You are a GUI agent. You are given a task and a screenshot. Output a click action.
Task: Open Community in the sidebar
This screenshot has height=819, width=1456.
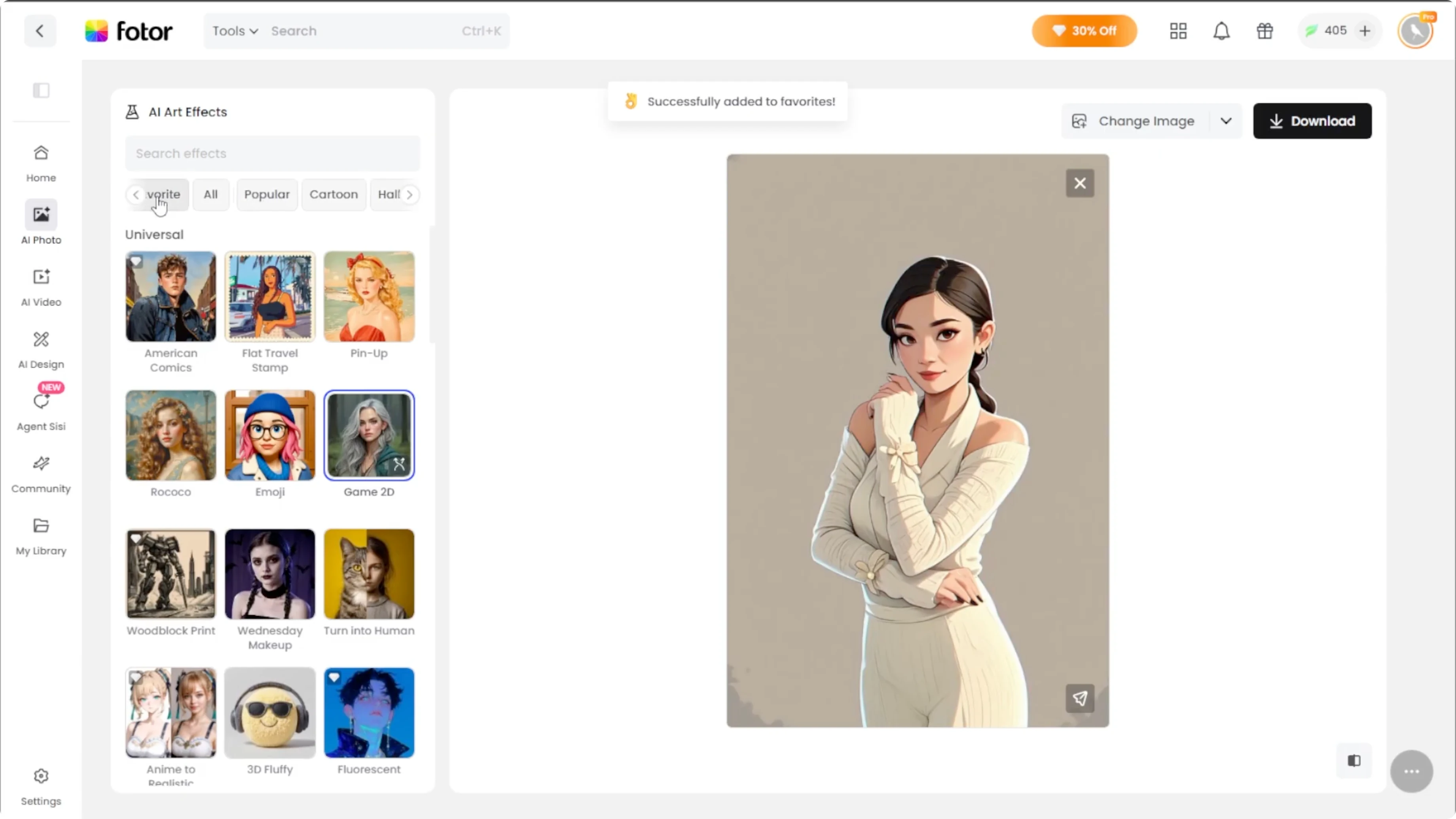tap(41, 474)
